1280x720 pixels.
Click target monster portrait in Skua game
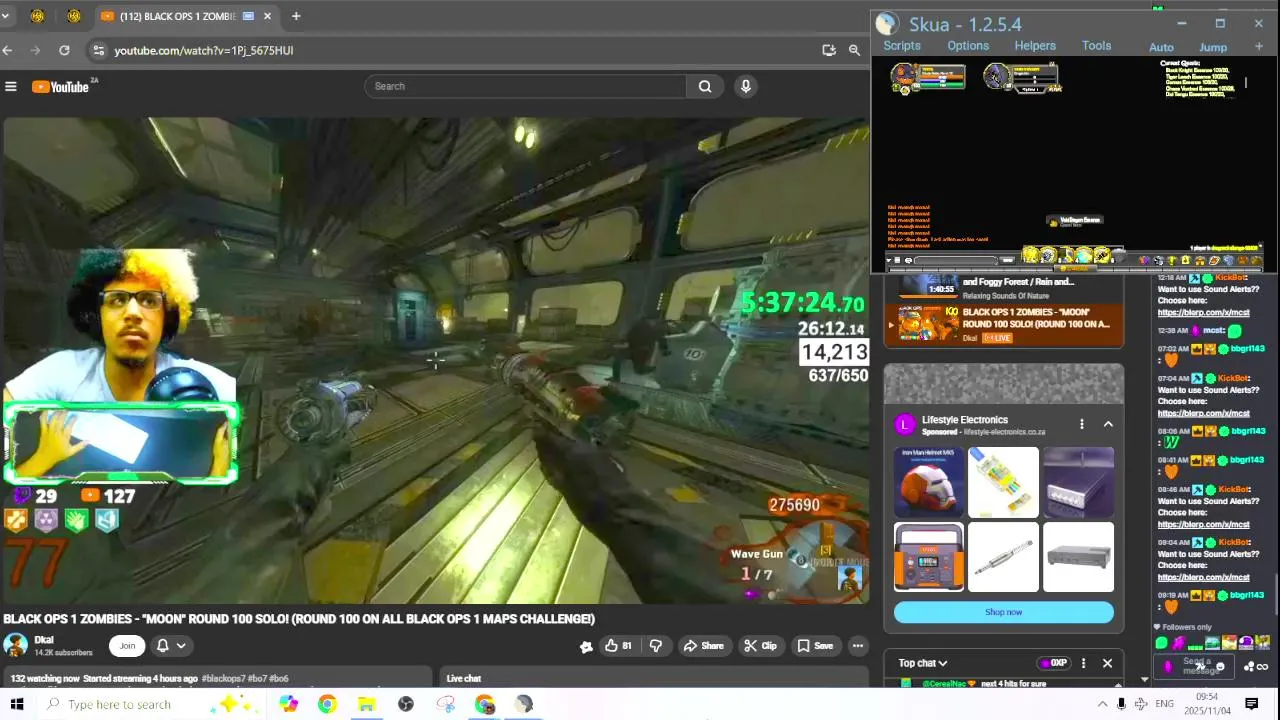pyautogui.click(x=996, y=76)
